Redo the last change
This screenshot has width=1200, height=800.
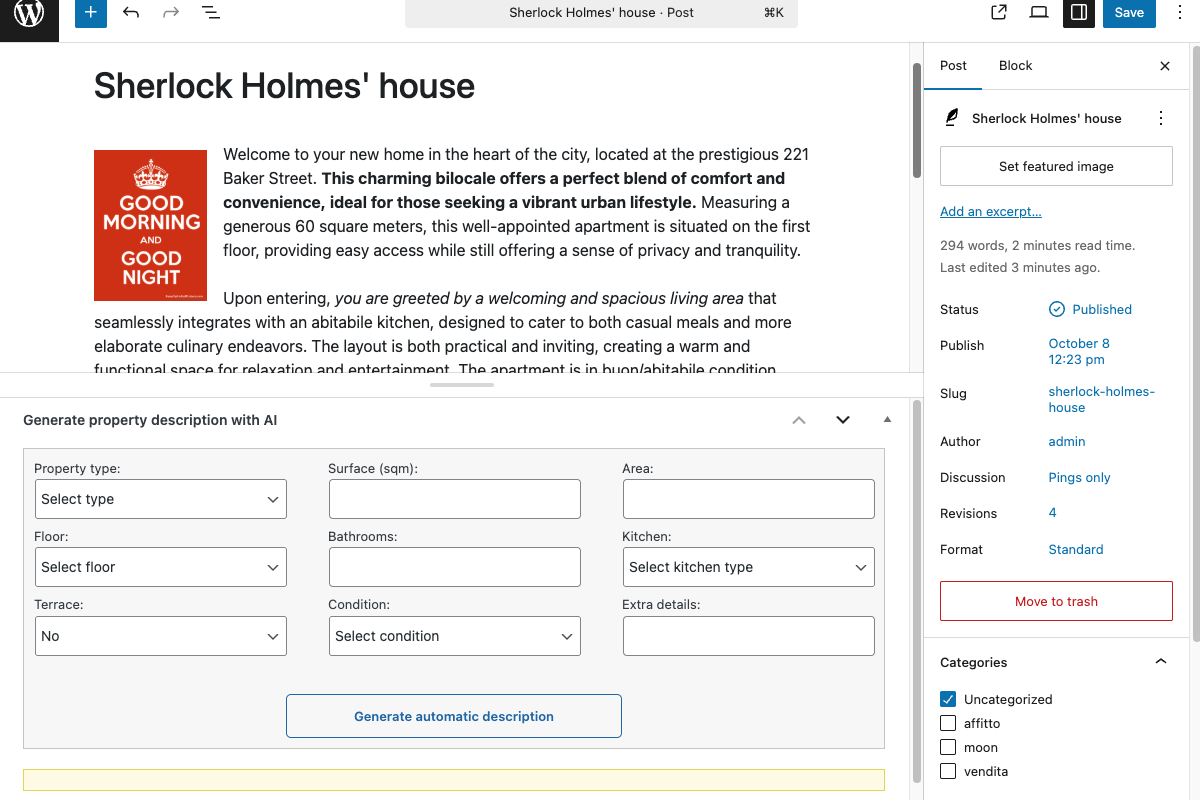pos(170,13)
